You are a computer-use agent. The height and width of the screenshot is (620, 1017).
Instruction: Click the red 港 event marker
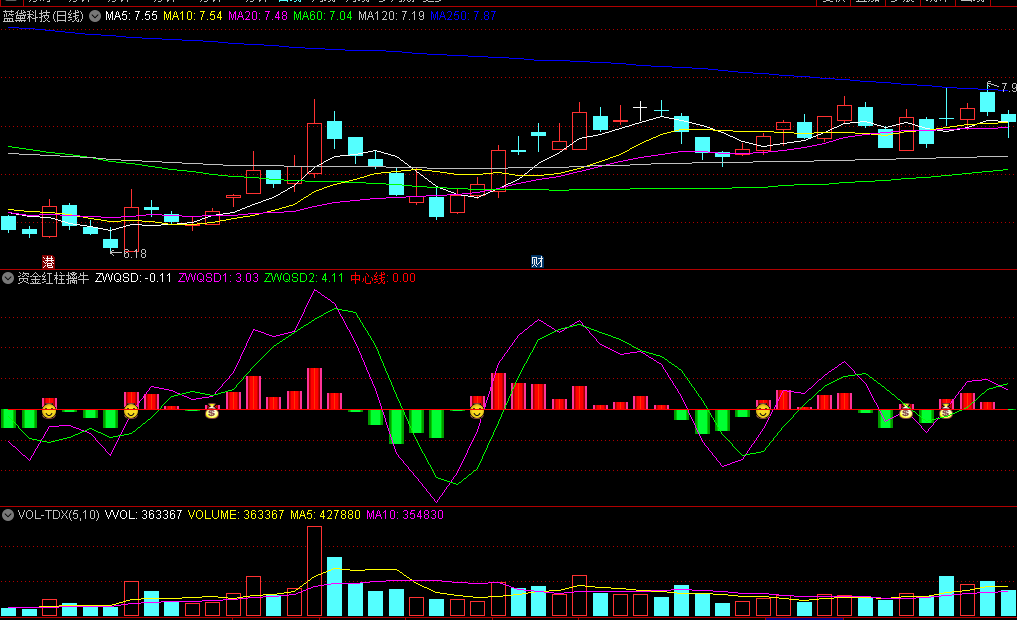[x=49, y=262]
